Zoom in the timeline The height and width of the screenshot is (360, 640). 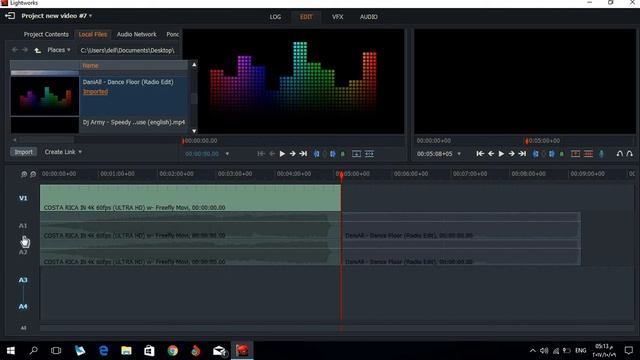tap(24, 174)
